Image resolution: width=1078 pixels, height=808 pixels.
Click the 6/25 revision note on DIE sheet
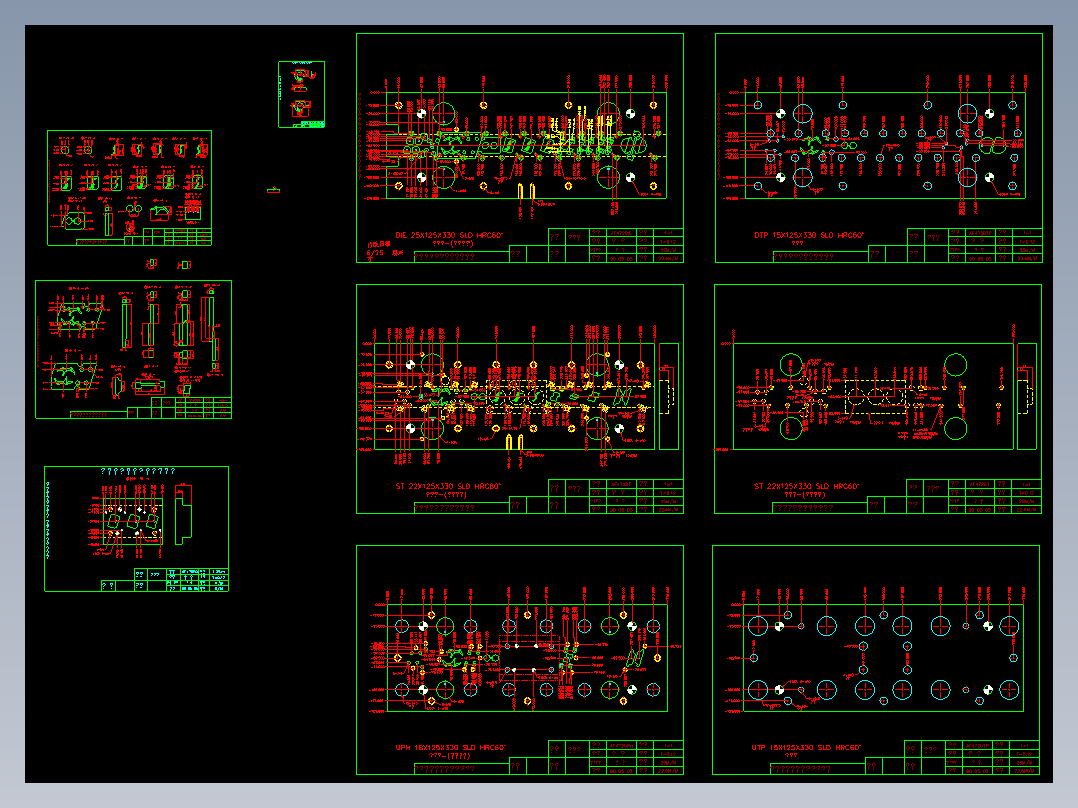point(385,253)
